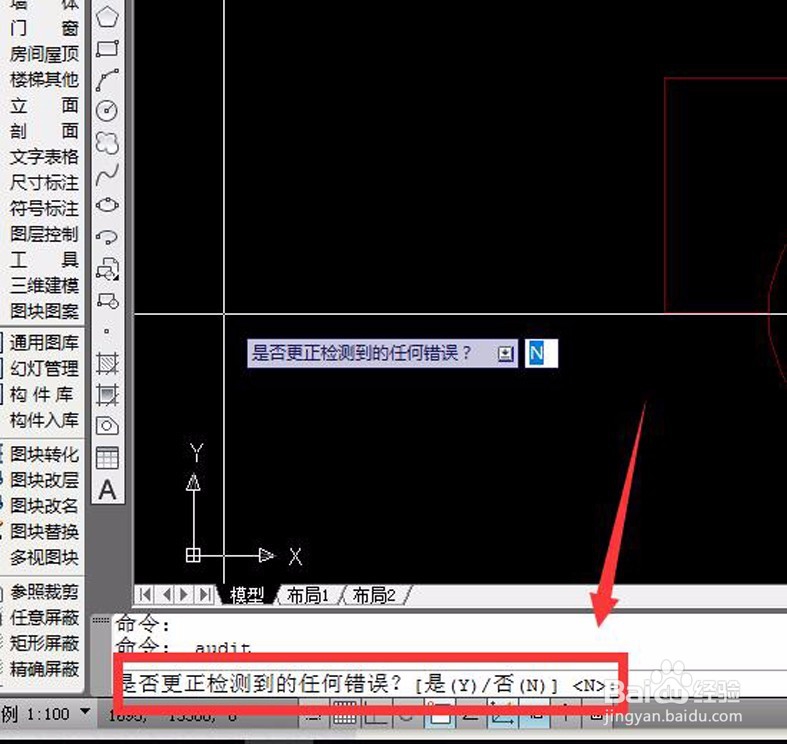This screenshot has height=744, width=787.
Task: Click the dynamic input field showing N
Action: pyautogui.click(x=541, y=353)
